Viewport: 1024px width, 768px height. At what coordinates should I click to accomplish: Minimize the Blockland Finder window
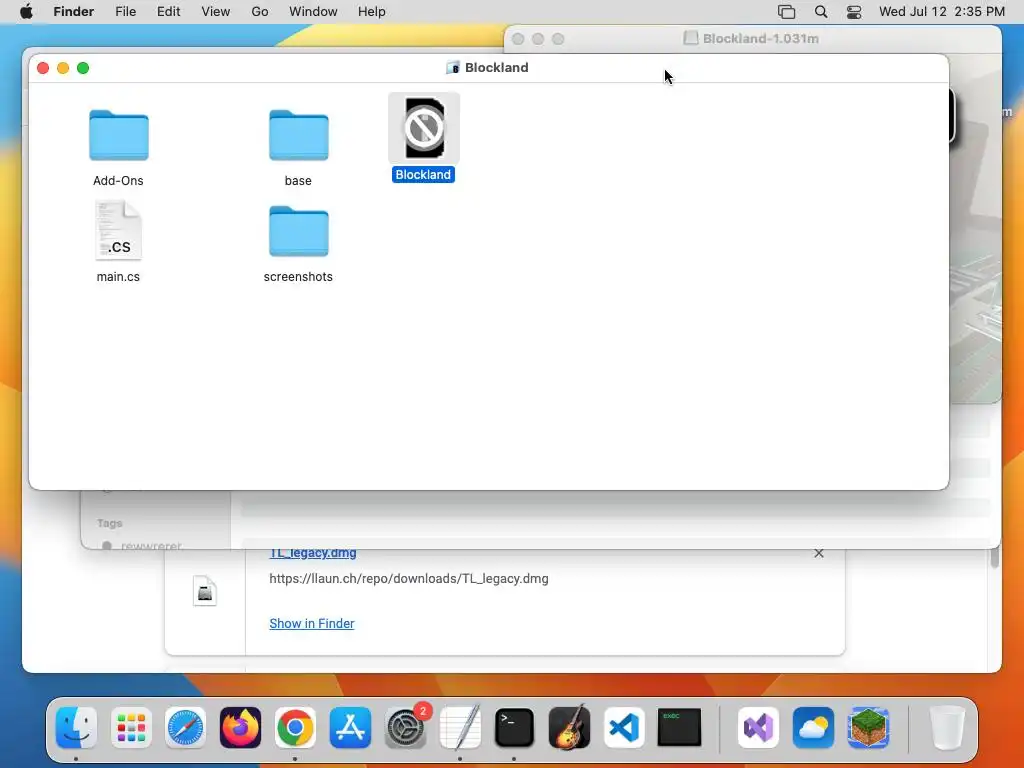(63, 68)
